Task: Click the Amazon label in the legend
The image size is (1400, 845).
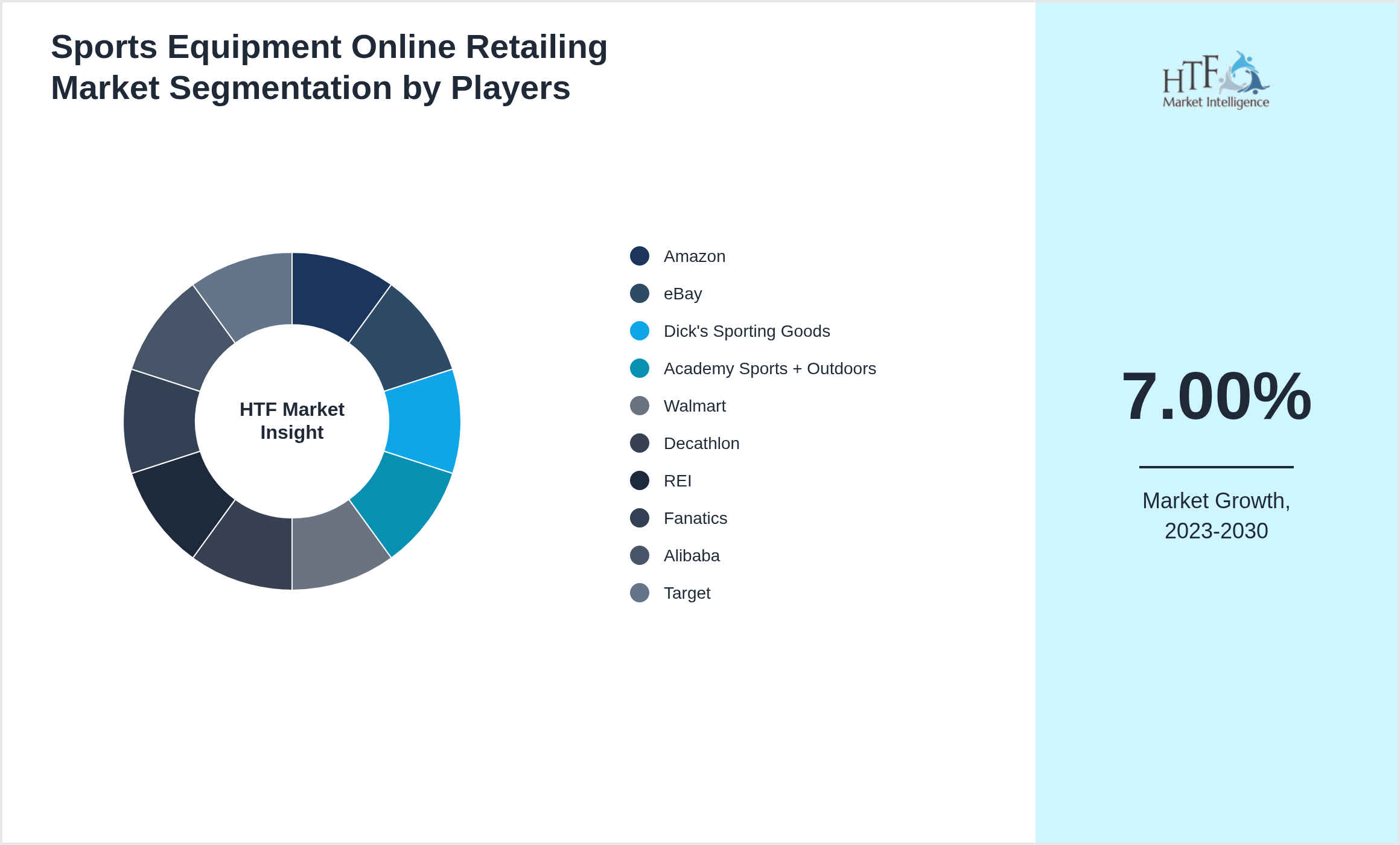Action: coord(695,256)
